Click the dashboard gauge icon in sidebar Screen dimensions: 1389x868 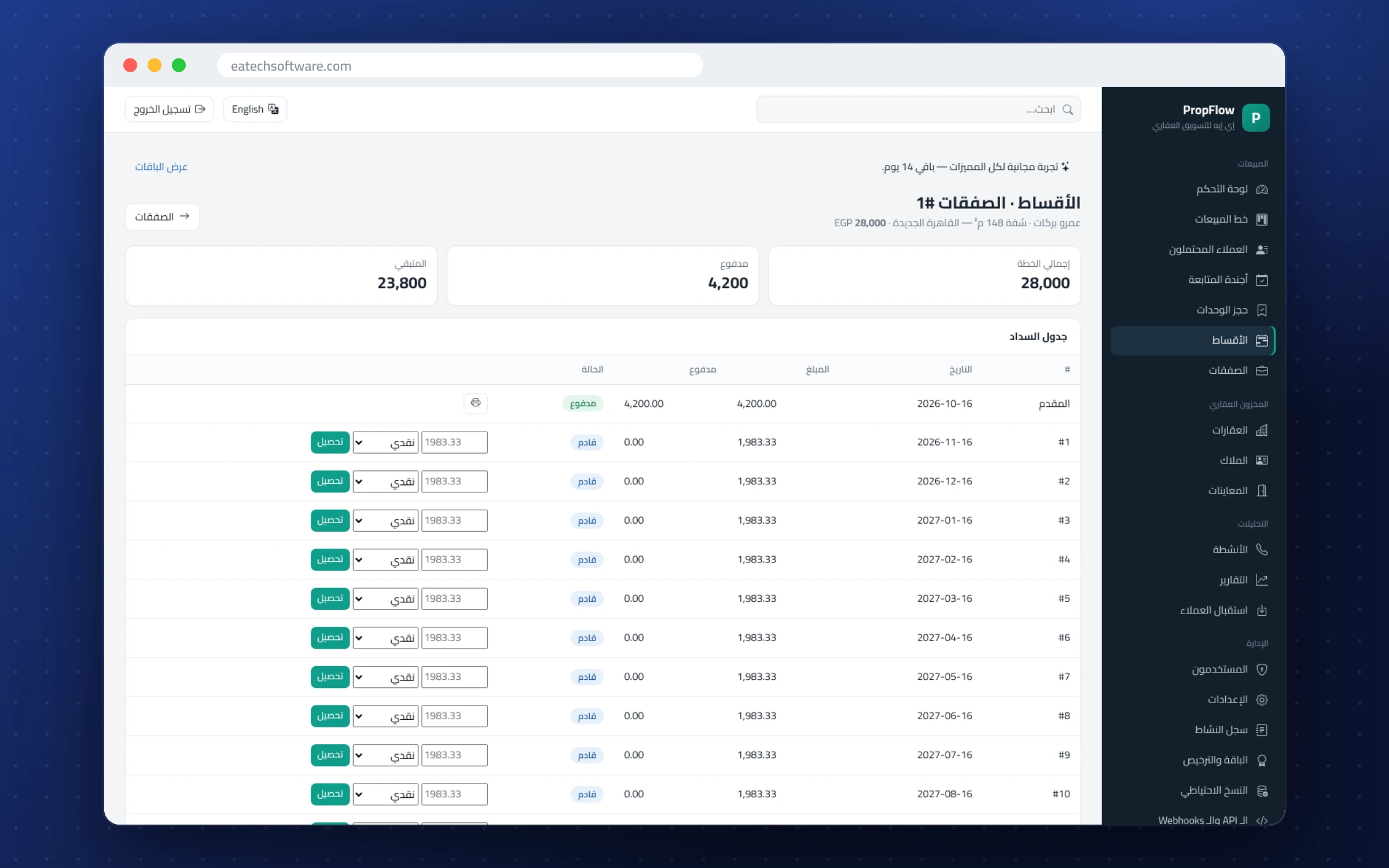click(1262, 189)
